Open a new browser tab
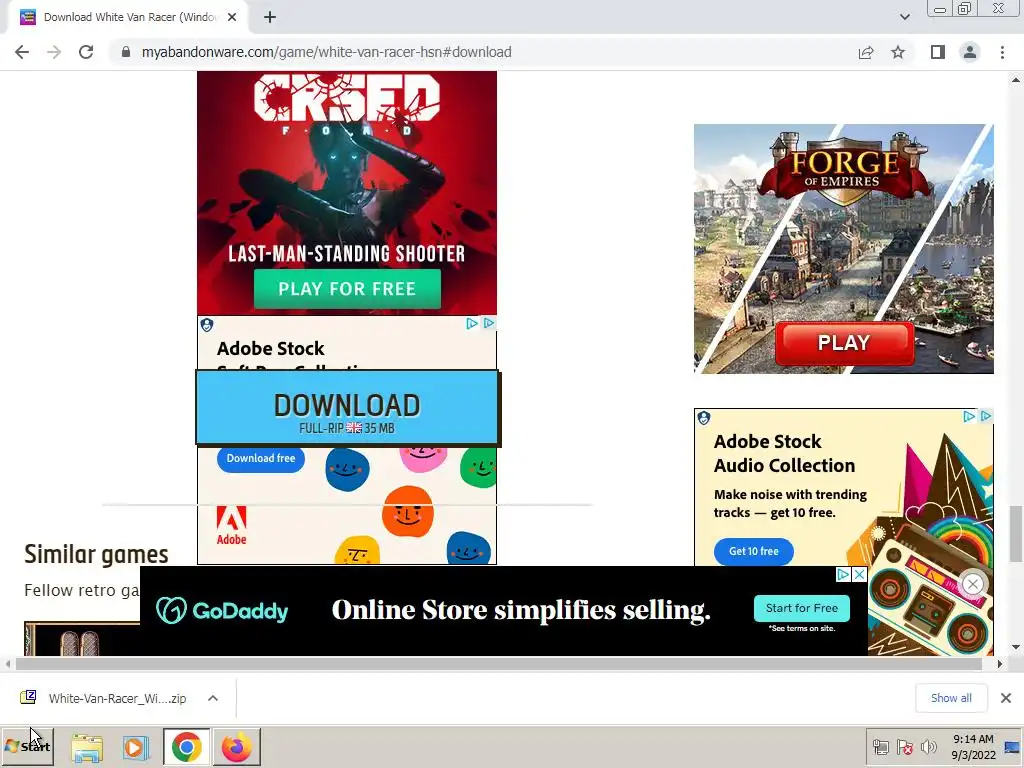Screen dimensions: 1024x768 pyautogui.click(x=270, y=18)
